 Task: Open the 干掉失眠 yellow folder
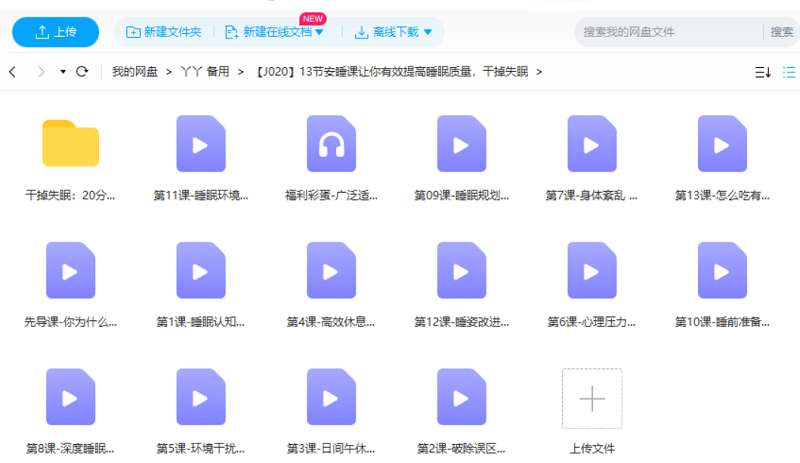70,144
